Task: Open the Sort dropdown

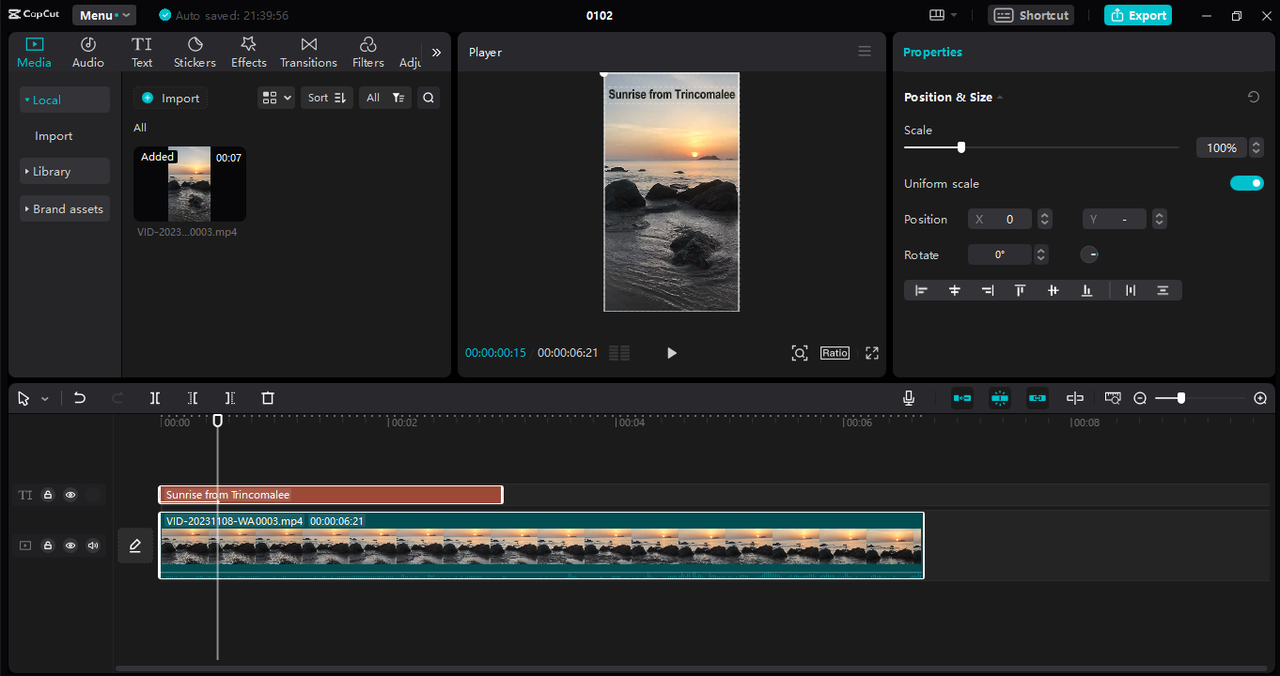Action: tap(326, 98)
